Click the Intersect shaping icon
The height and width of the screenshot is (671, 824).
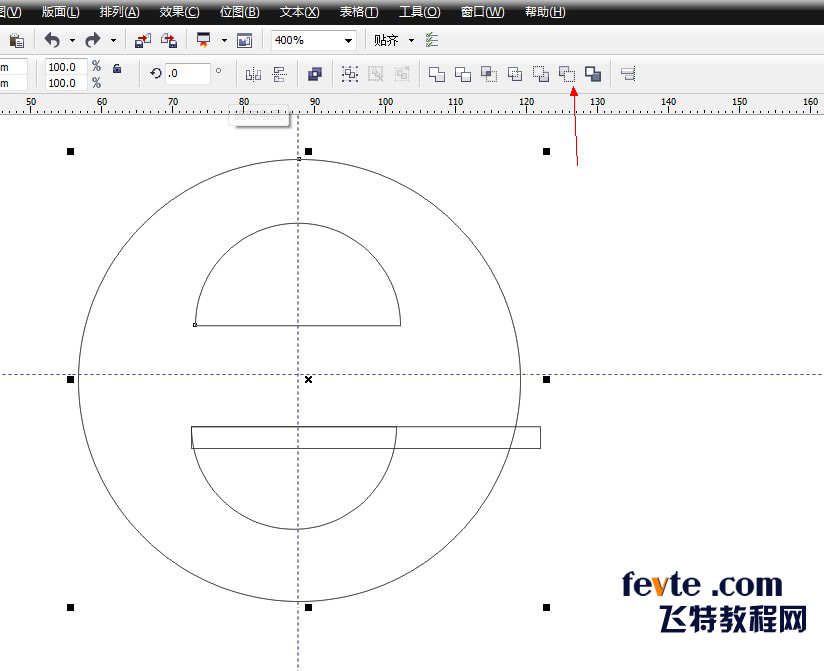pos(489,74)
